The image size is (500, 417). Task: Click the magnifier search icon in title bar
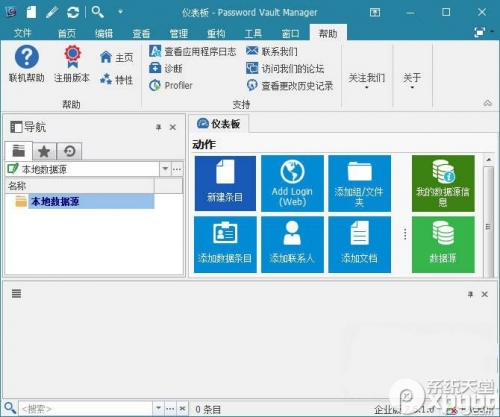[98, 12]
